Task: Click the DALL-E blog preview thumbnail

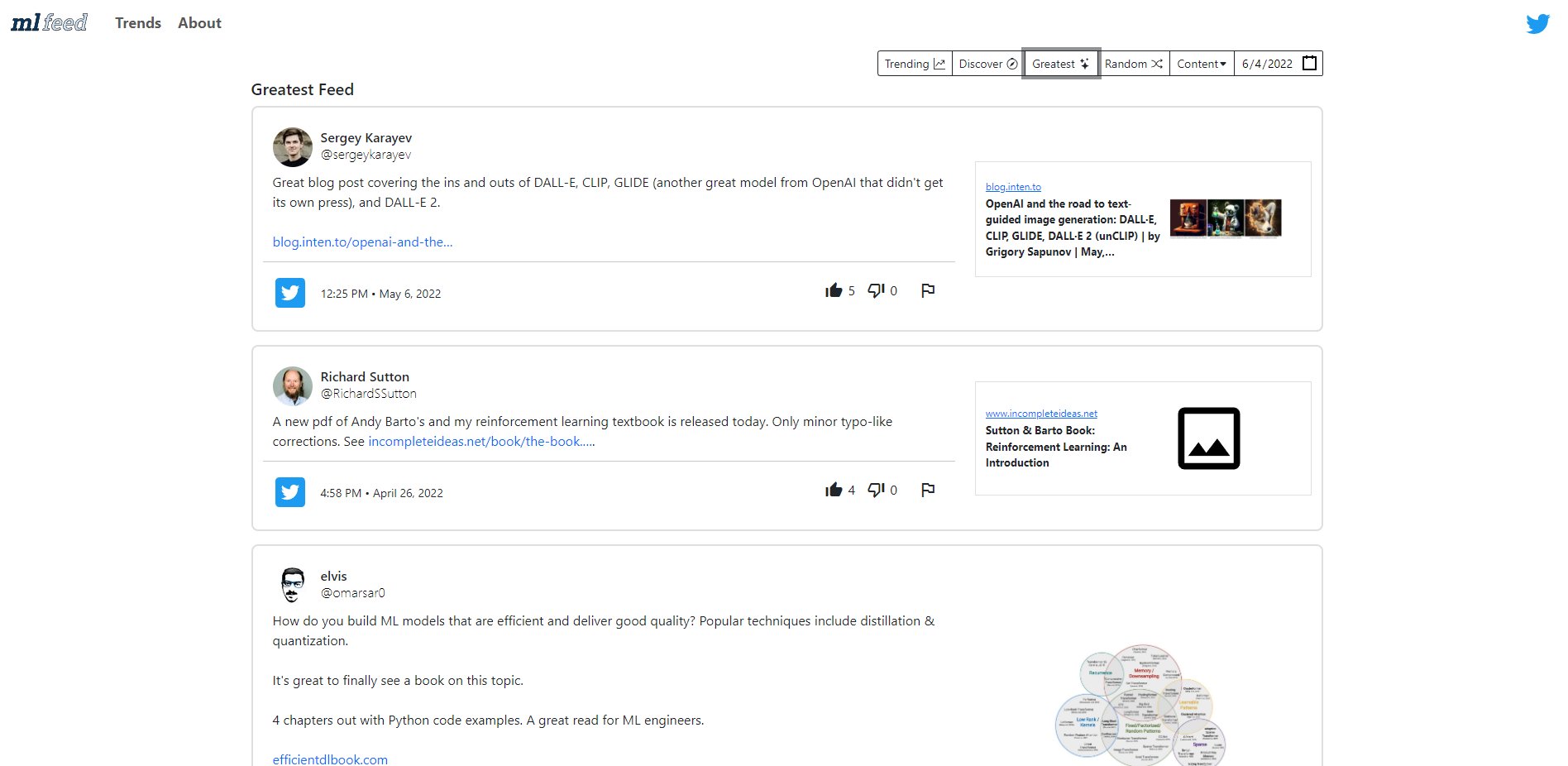Action: [1225, 218]
